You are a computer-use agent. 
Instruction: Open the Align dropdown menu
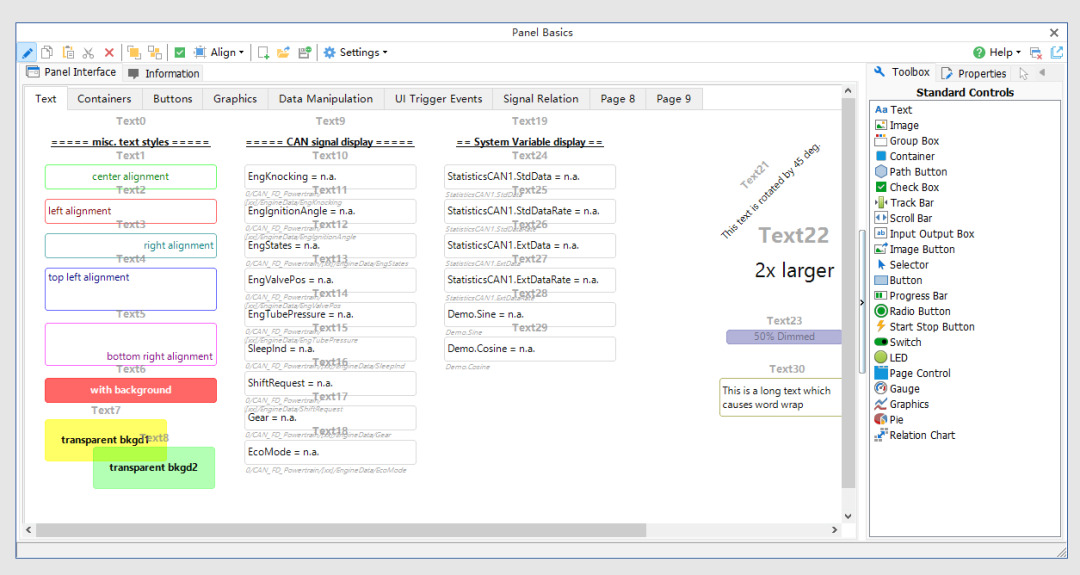point(219,52)
